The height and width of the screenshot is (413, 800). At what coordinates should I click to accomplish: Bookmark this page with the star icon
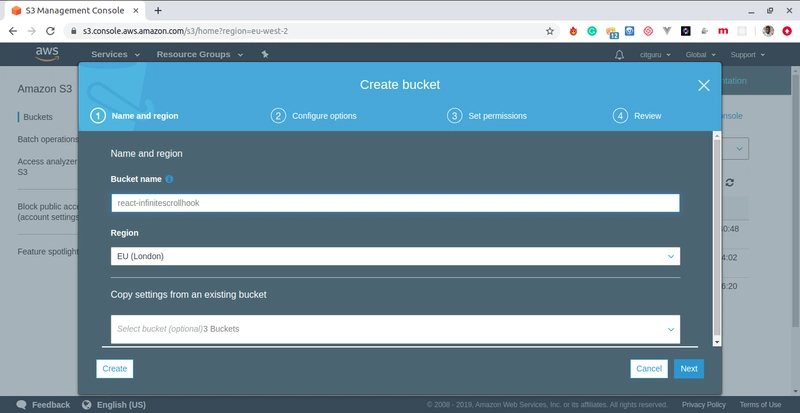(x=549, y=31)
